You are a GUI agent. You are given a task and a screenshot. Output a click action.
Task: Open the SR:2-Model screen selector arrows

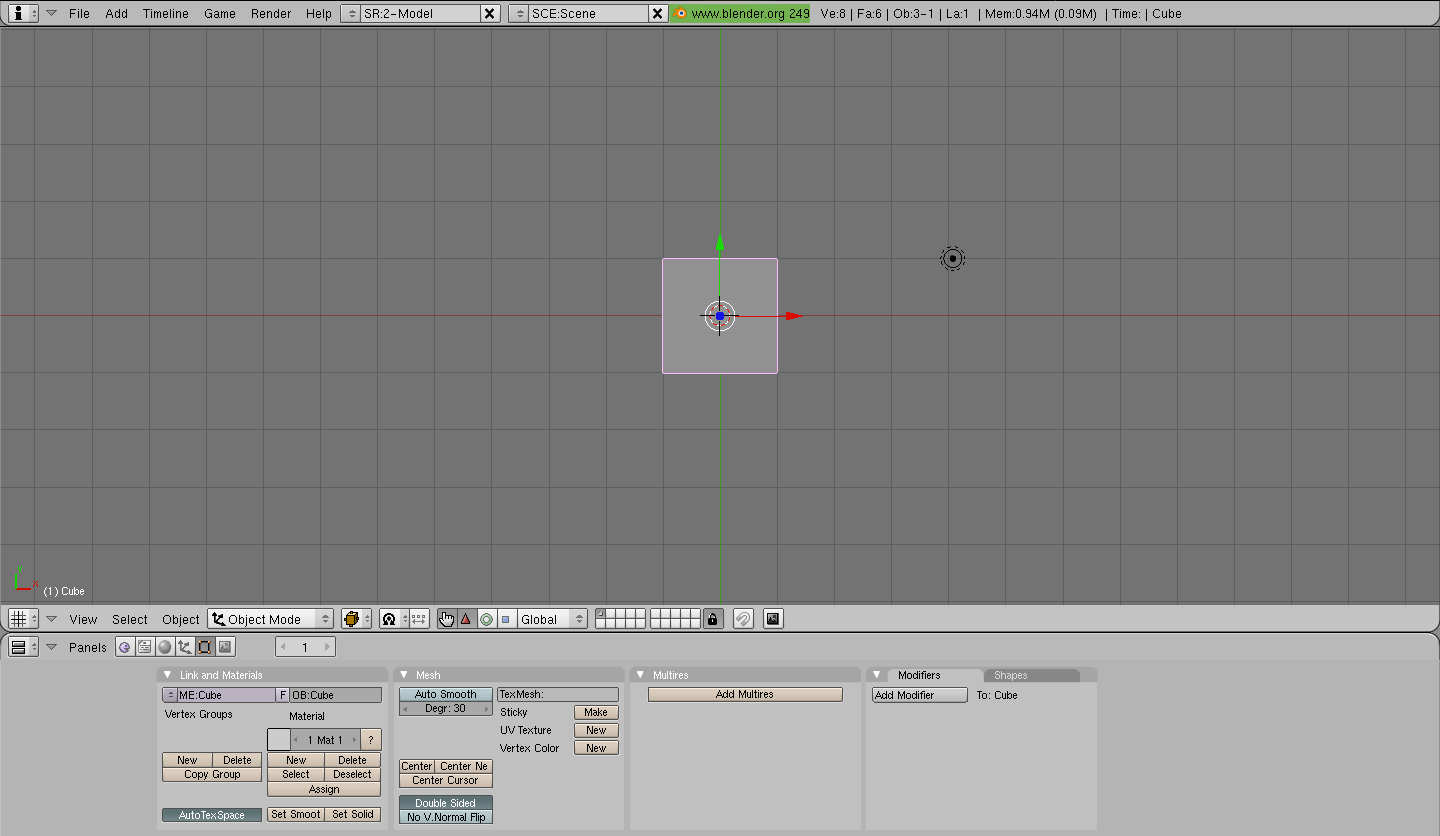(351, 13)
